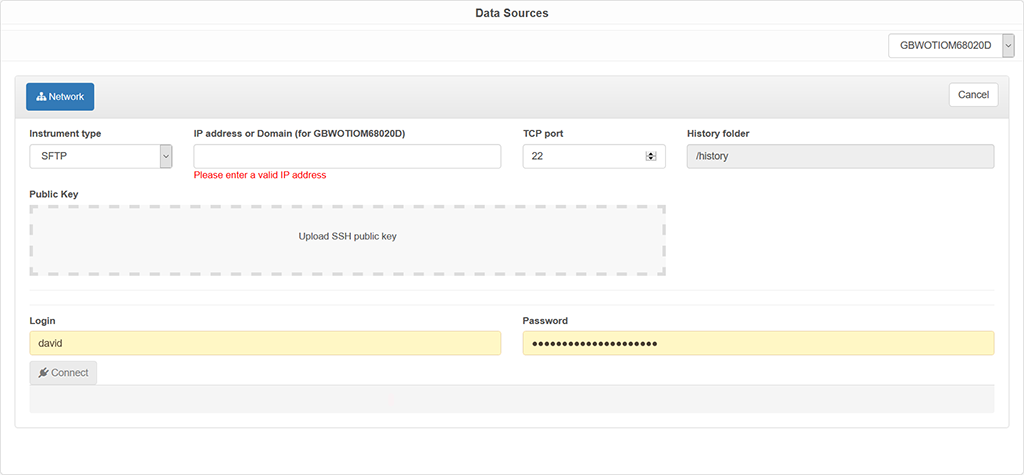This screenshot has width=1024, height=475.
Task: Click the plug icon on Connect
Action: [43, 373]
